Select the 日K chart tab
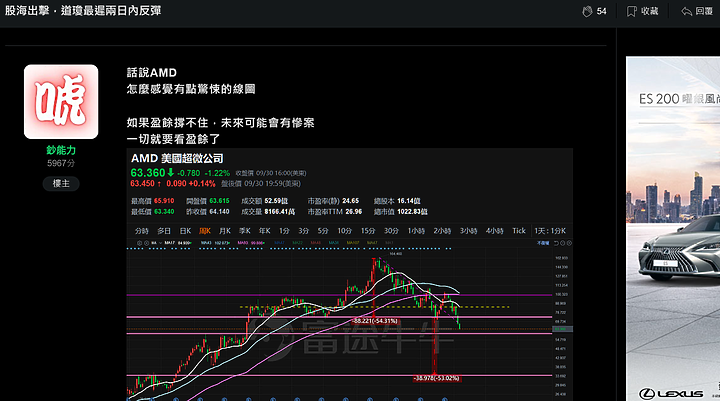720x401 pixels. point(185,231)
